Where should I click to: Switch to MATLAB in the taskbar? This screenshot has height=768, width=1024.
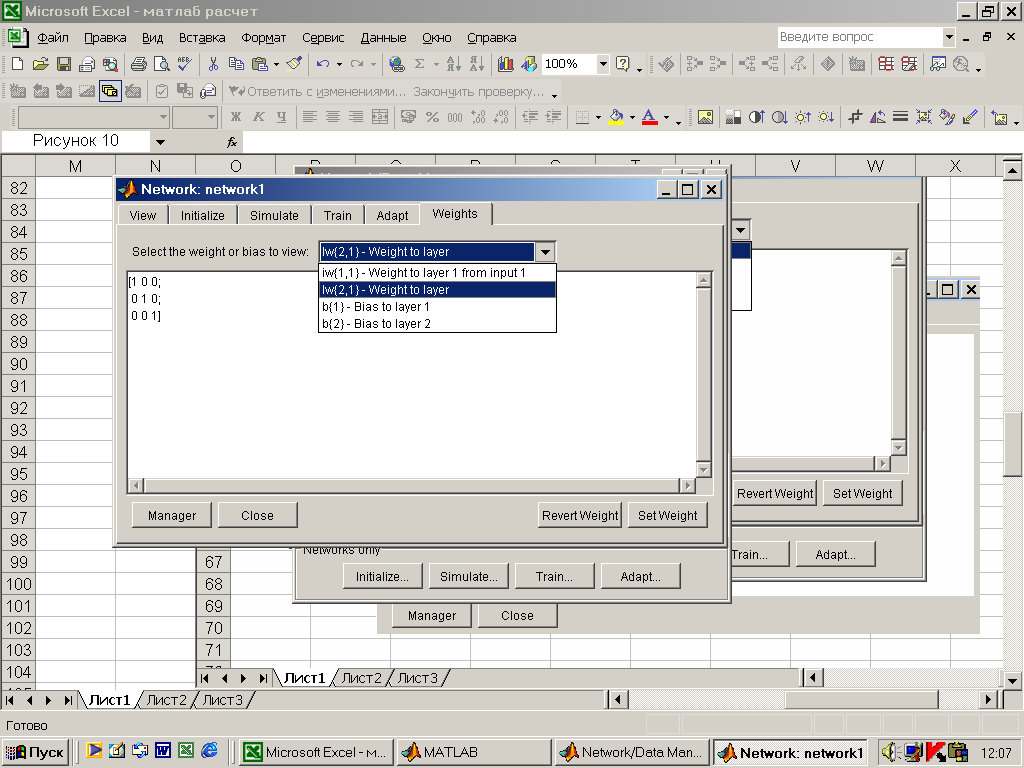click(x=474, y=752)
